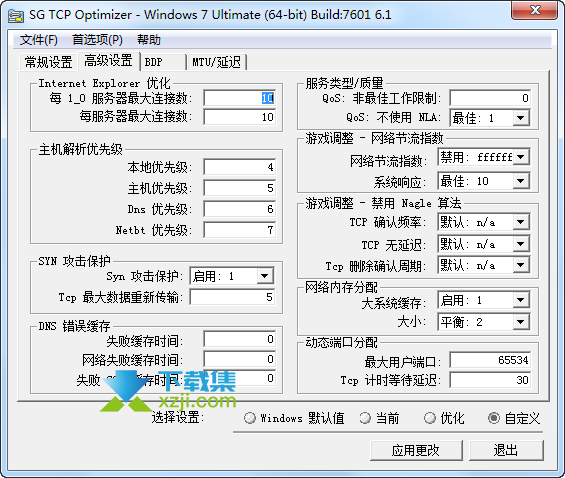Screen dimensions: 565x478
Task: Open the 文件(F) menu
Action: point(38,40)
